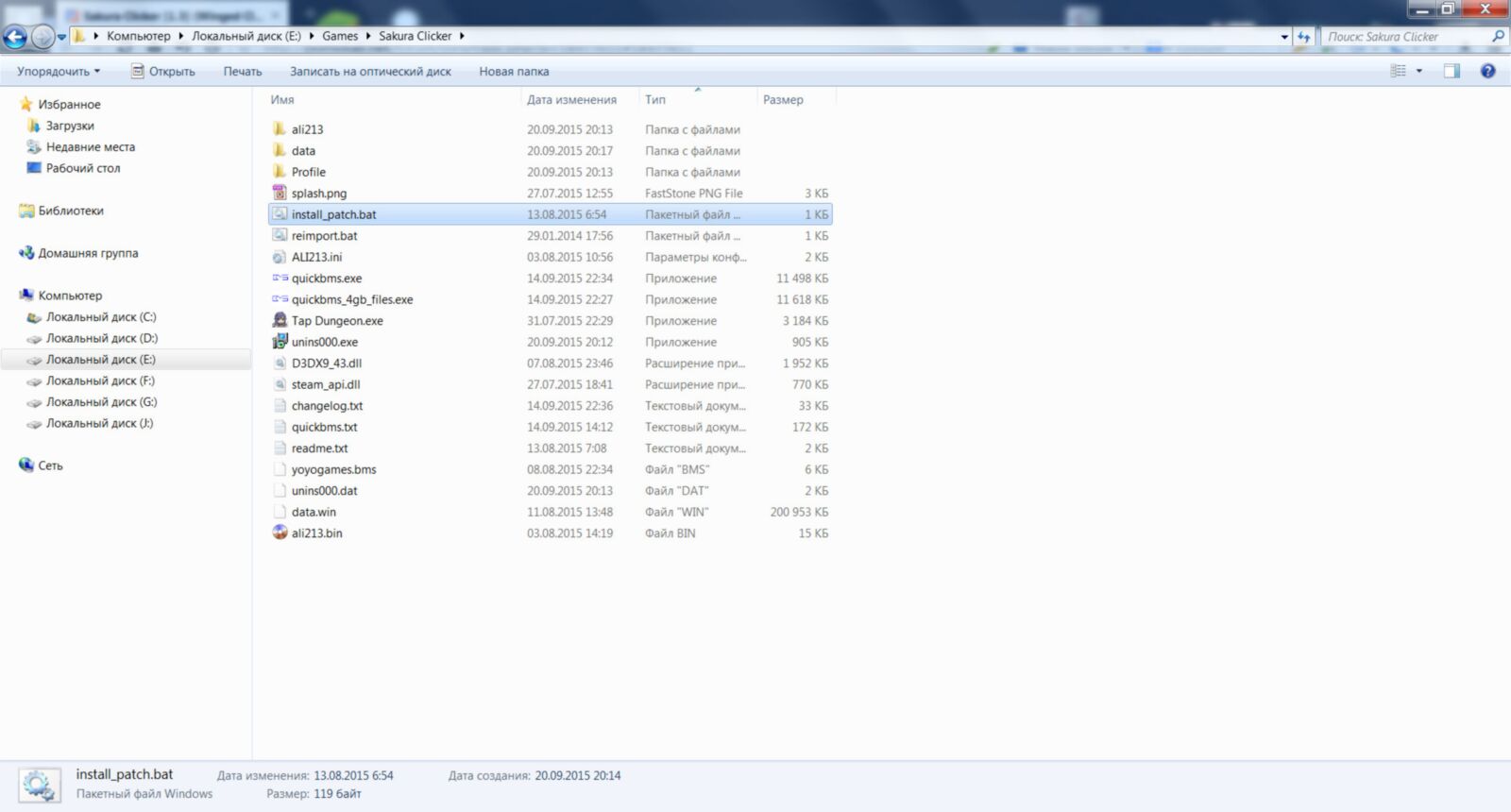
Task: Refresh the folder via address bar button
Action: coord(1304,37)
